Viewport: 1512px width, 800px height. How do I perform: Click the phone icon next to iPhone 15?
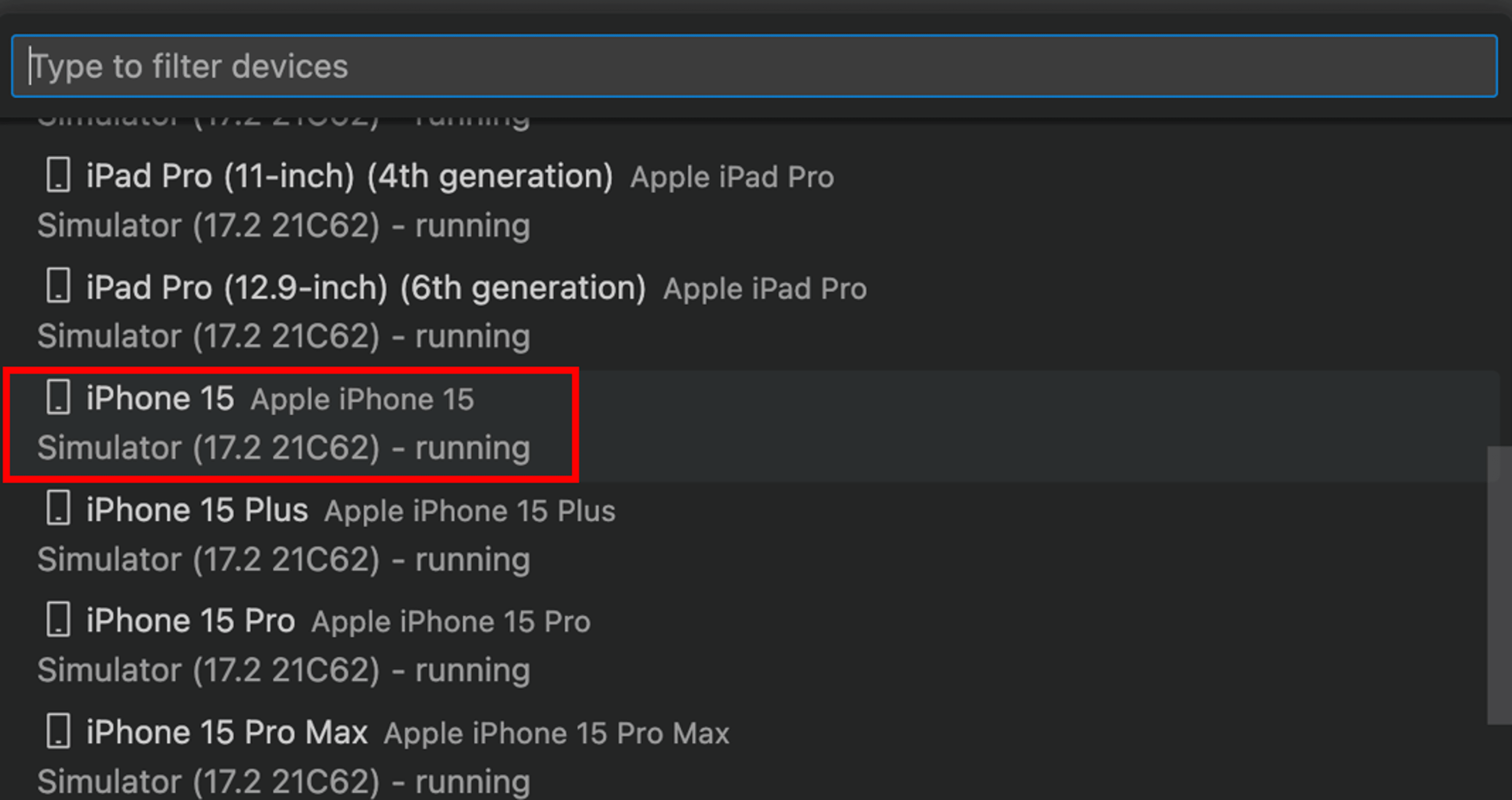click(x=58, y=397)
